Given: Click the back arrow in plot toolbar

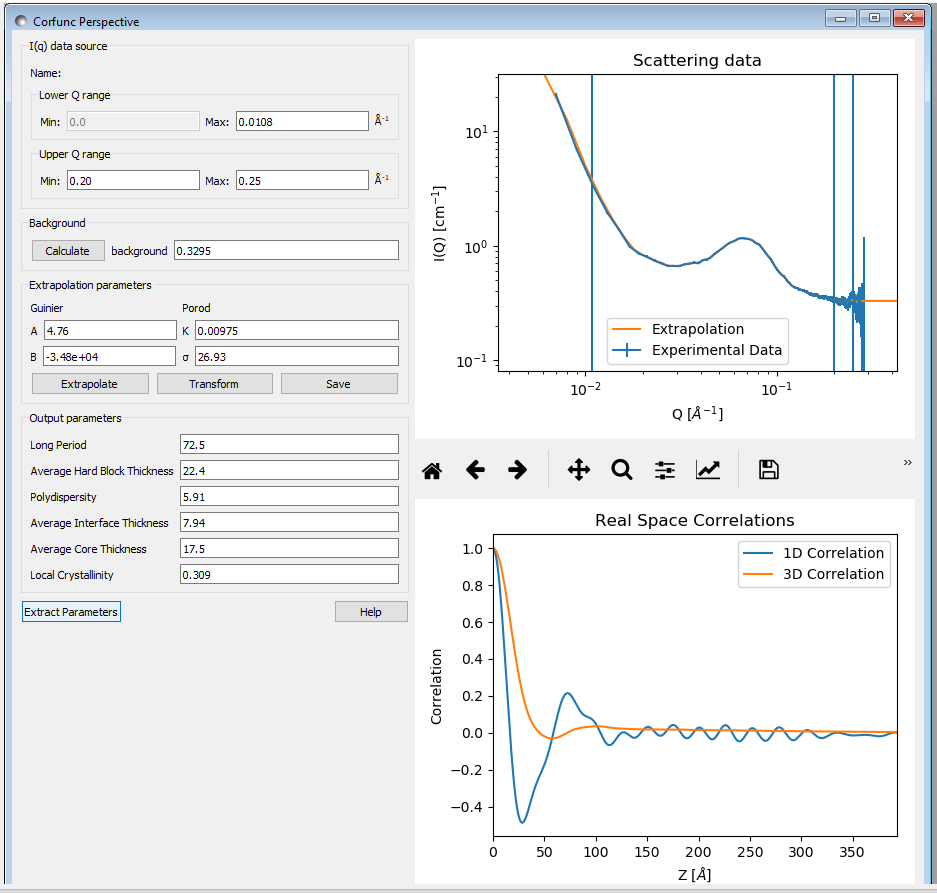Looking at the screenshot, I should [475, 470].
